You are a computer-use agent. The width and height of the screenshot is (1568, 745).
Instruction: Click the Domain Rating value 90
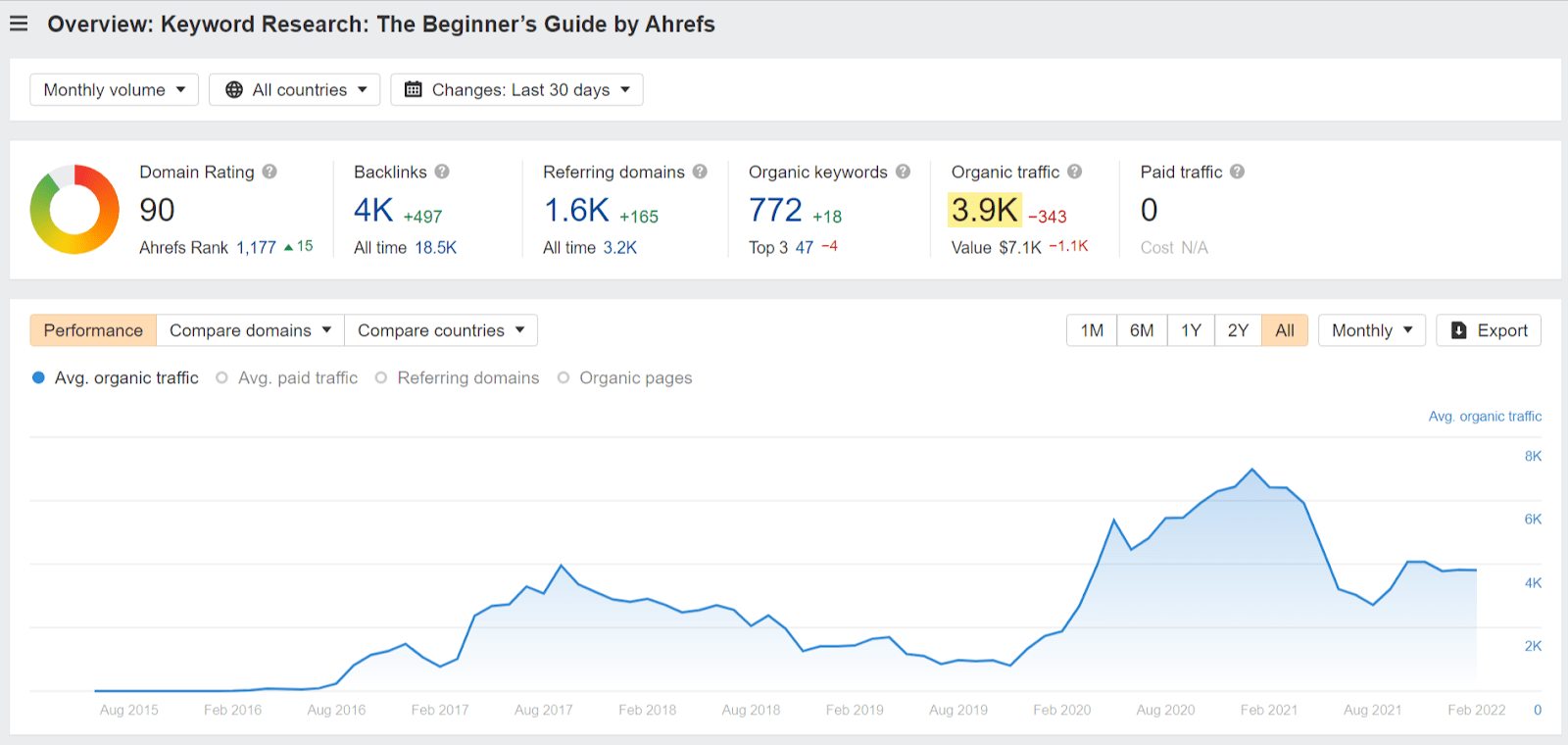(157, 210)
